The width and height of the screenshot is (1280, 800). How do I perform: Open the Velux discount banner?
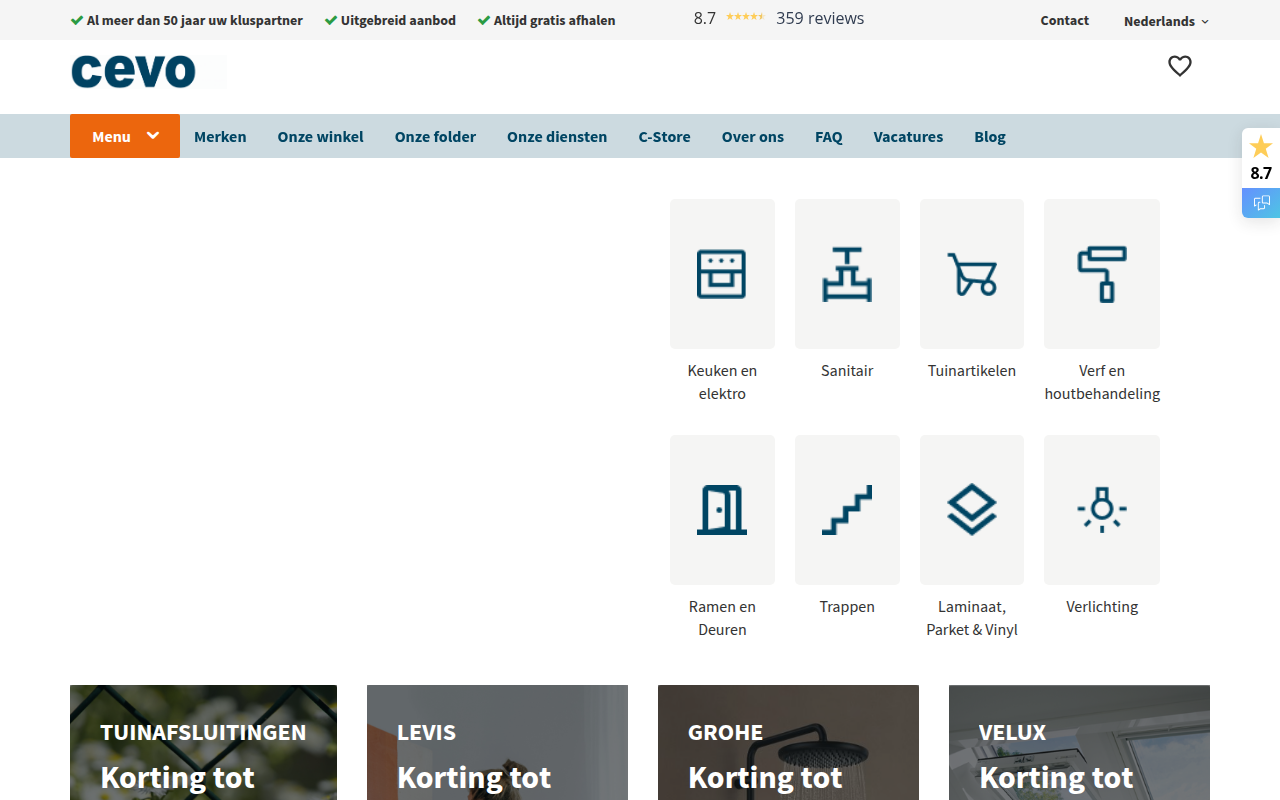(x=1079, y=742)
